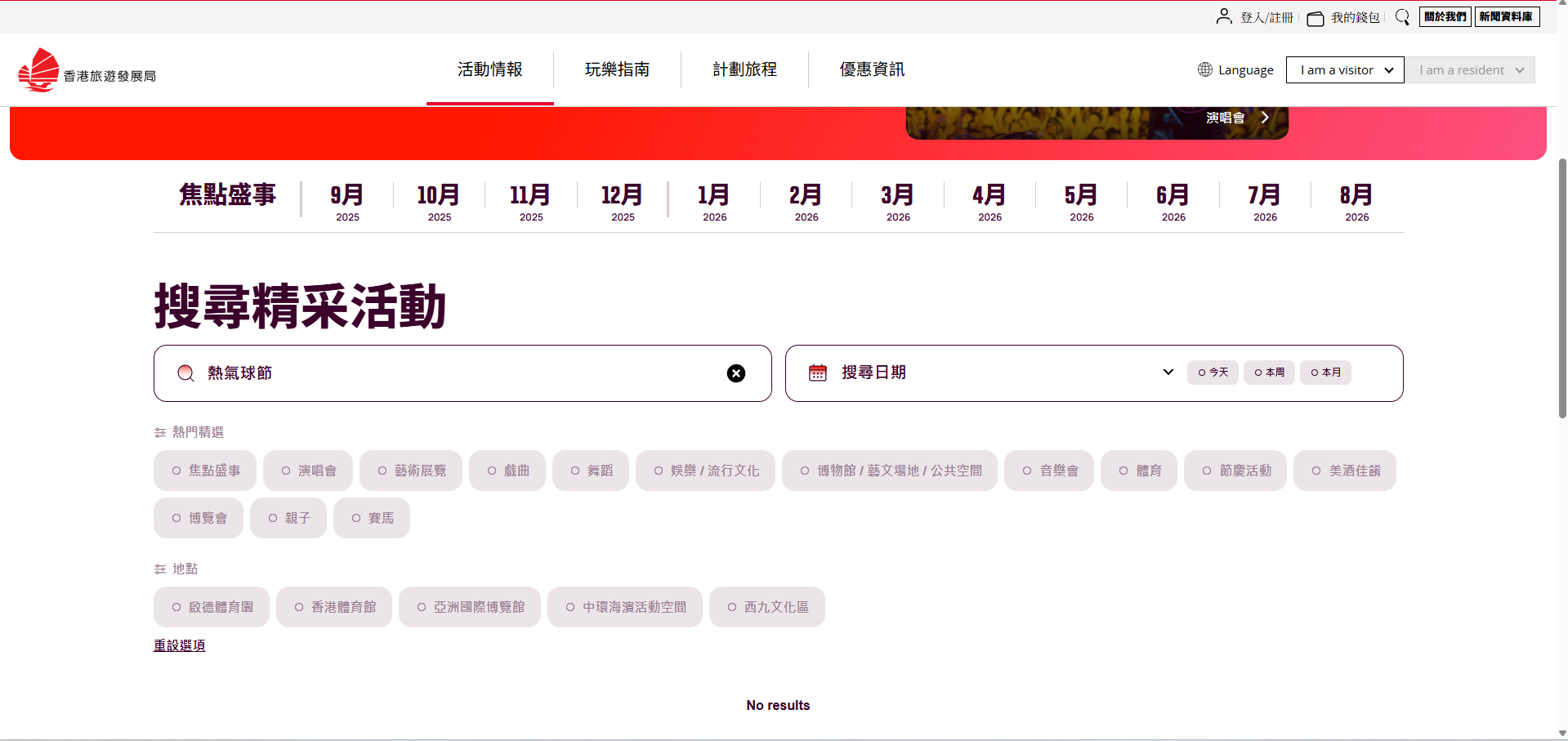This screenshot has width=1568, height=741.
Task: Click the arrow on the 演唱會 banner card
Action: [x=1264, y=118]
